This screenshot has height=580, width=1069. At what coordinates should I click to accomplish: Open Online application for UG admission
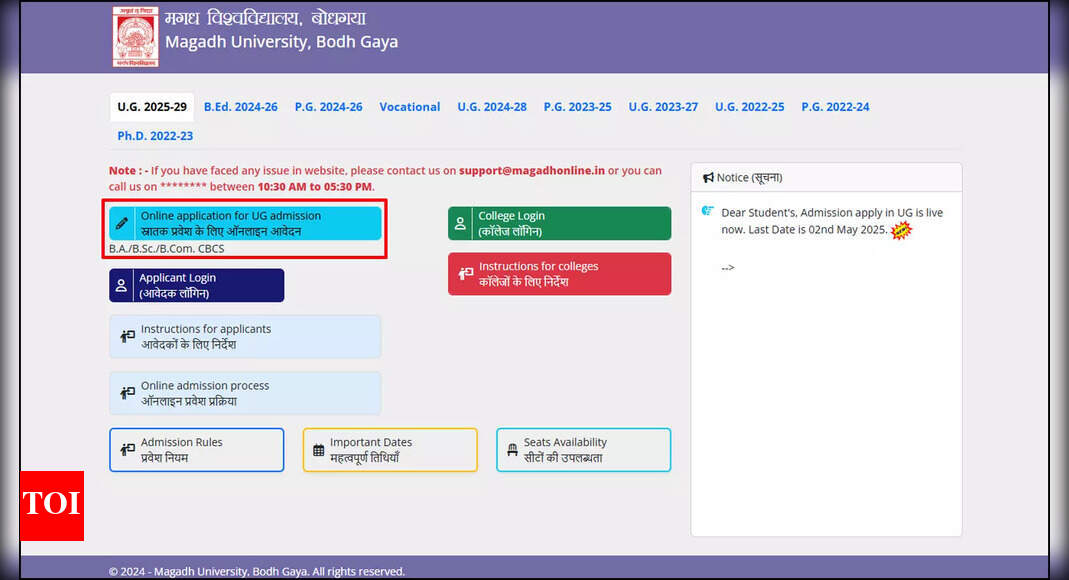point(245,223)
